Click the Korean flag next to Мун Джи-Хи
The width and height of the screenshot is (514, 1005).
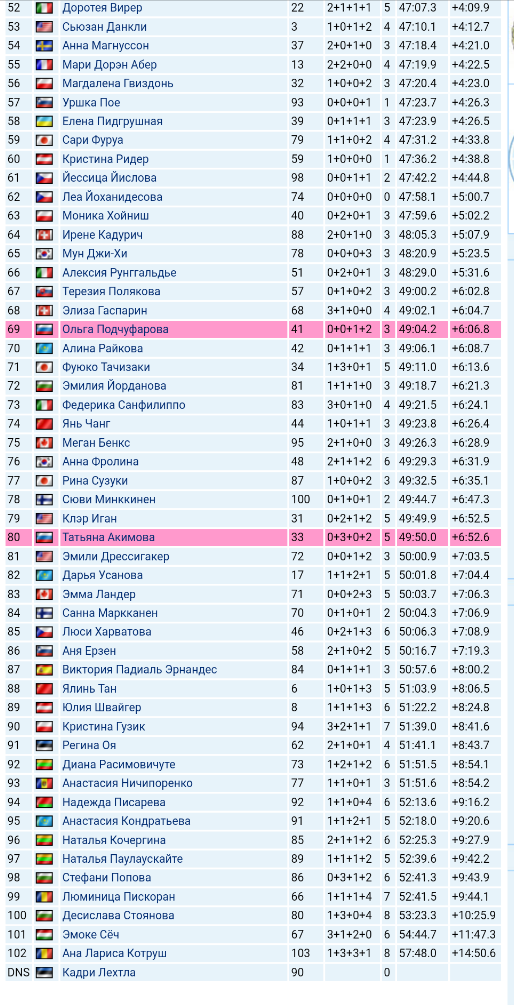coord(44,254)
